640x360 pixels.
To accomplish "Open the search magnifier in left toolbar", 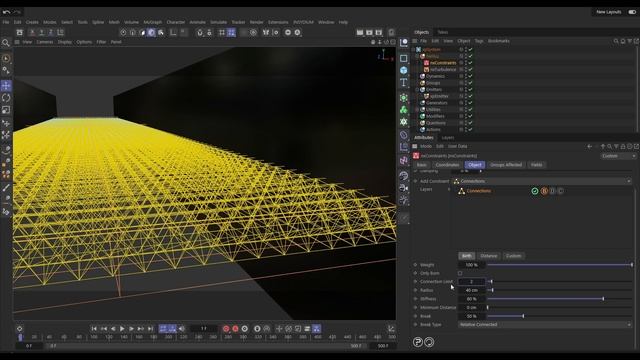I will click(x=5, y=43).
